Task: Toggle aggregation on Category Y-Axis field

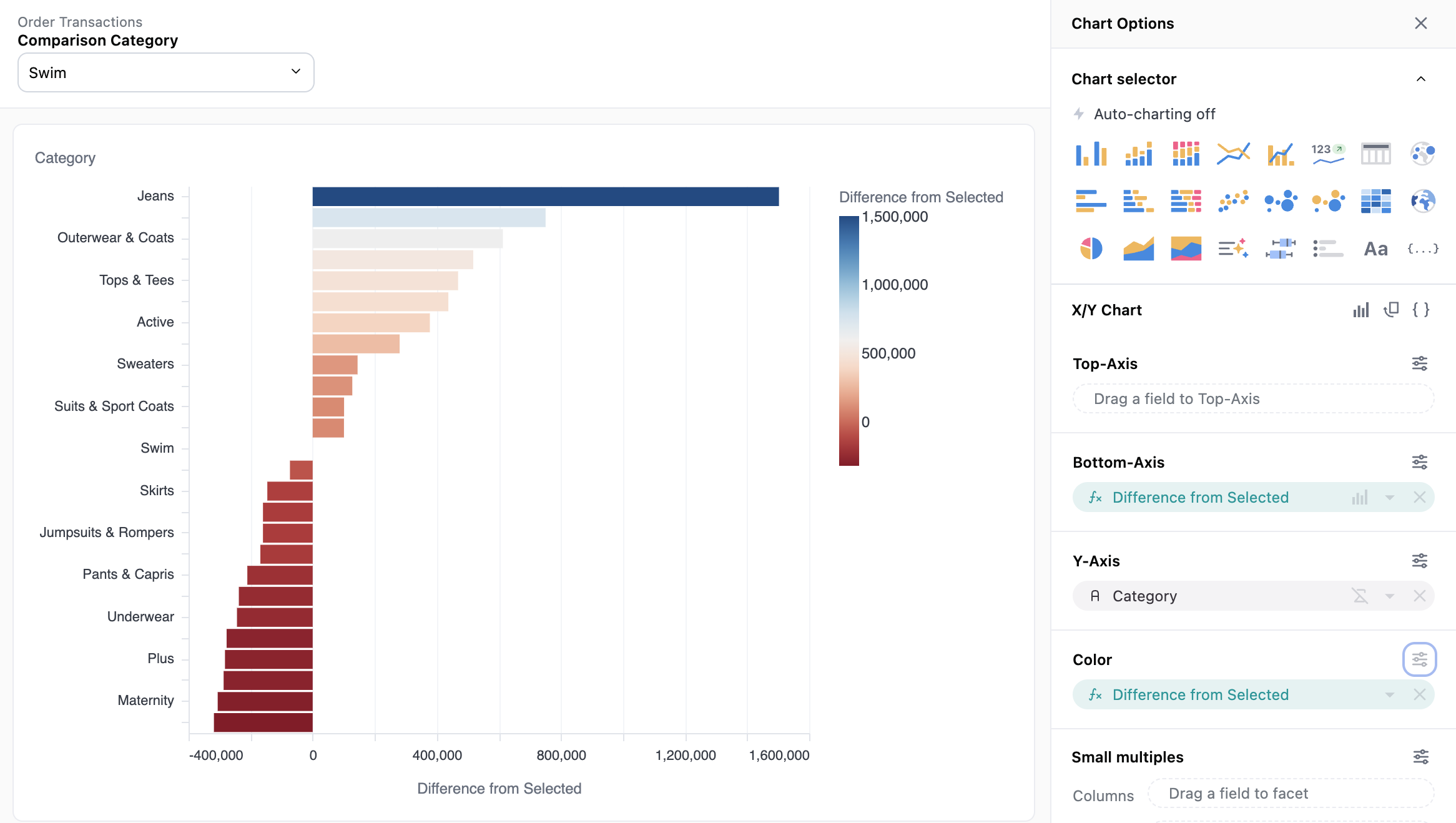Action: click(1360, 596)
